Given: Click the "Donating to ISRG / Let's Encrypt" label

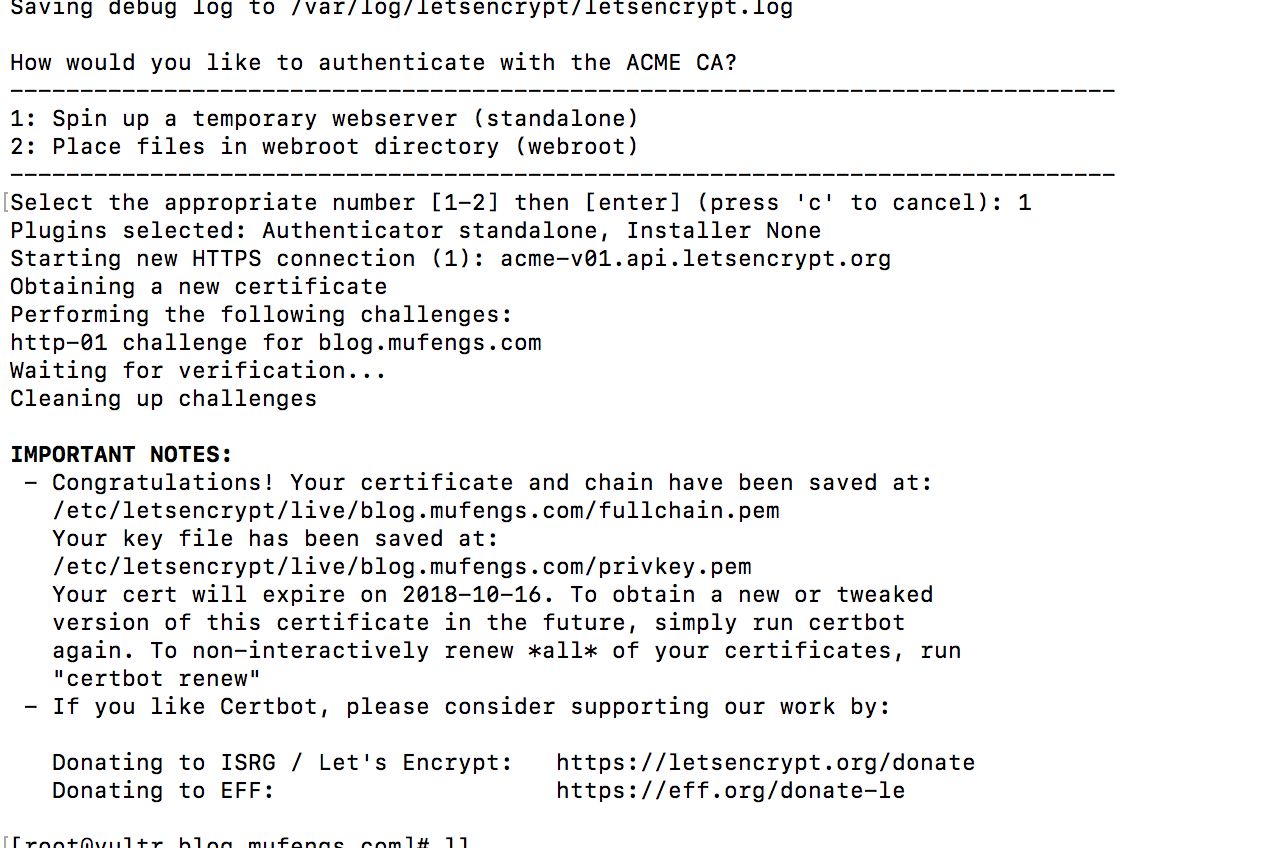Looking at the screenshot, I should (282, 763).
